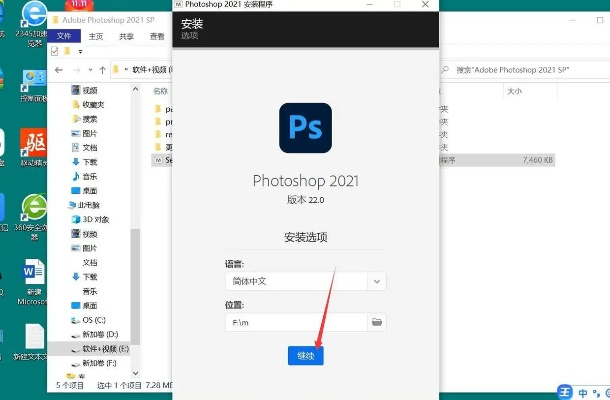Click the navigation pane scroll up arrow

tap(135, 89)
